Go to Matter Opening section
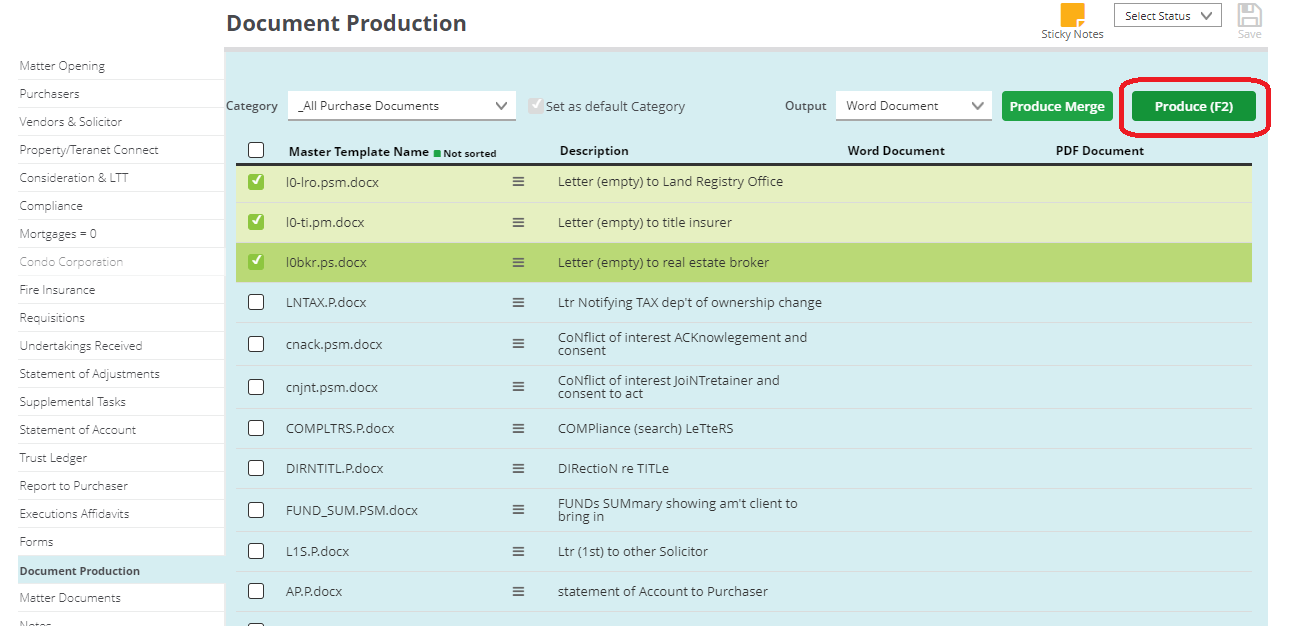This screenshot has width=1295, height=626. 62,66
